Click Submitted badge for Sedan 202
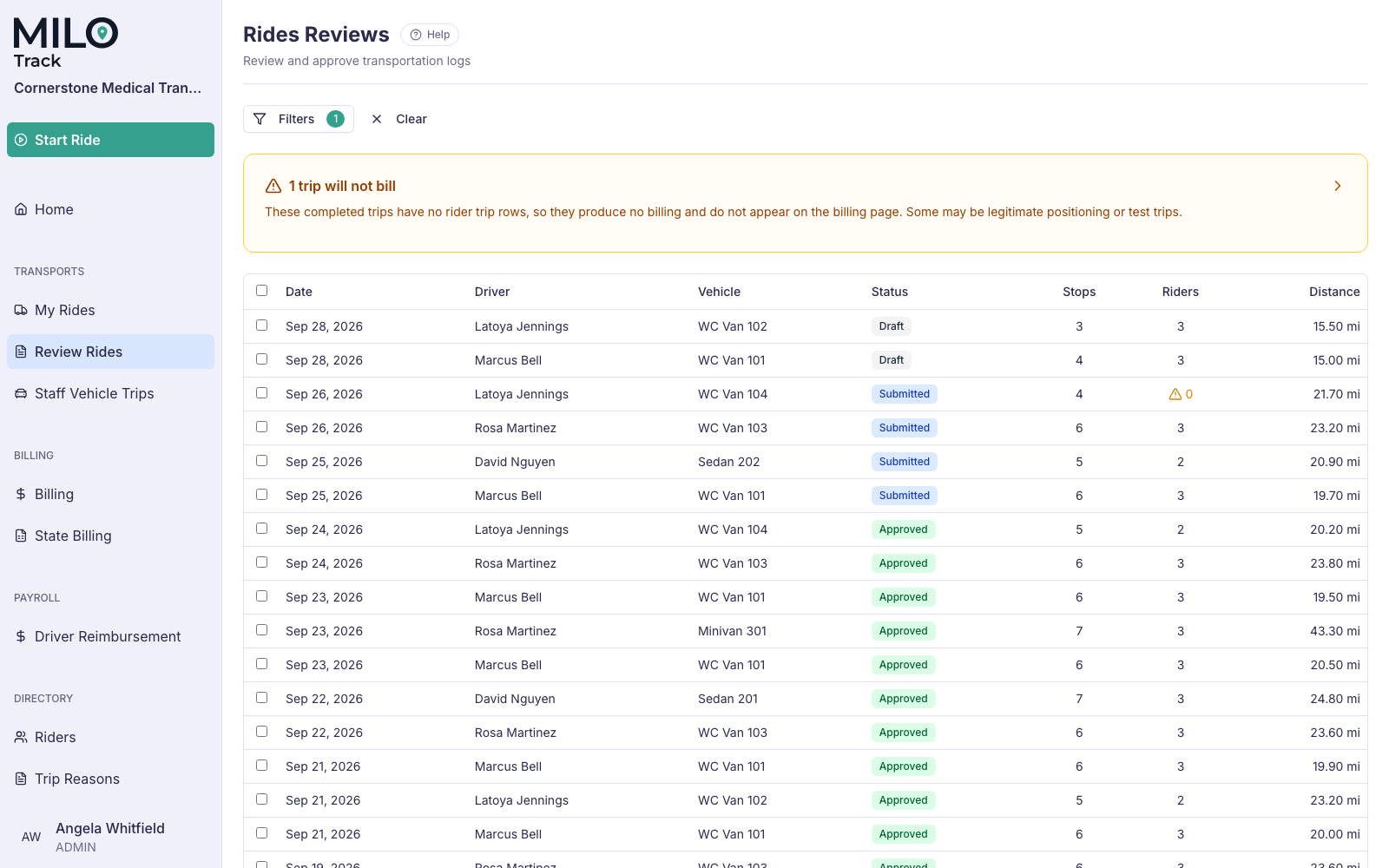Image resolution: width=1389 pixels, height=868 pixels. tap(905, 462)
